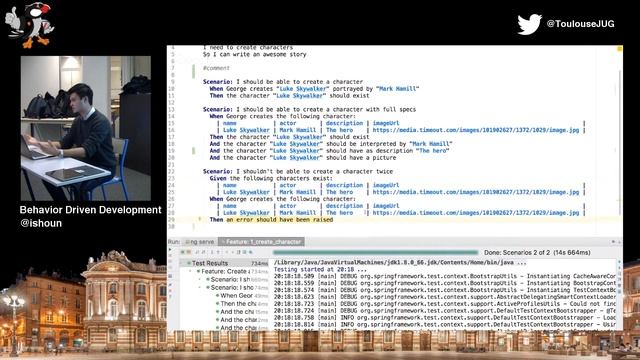Click the Twitter bird icon
Screen dimensions: 640x360
529,24
